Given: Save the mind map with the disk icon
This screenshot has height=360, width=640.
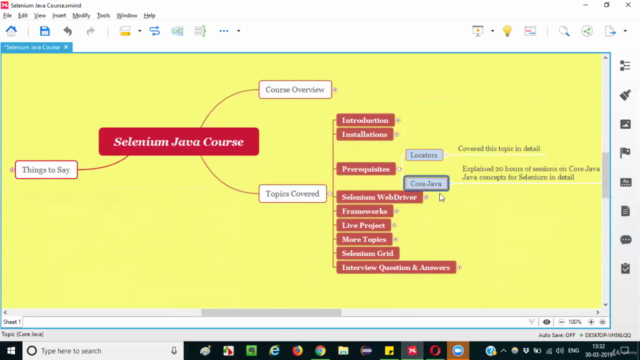Looking at the screenshot, I should pos(44,31).
